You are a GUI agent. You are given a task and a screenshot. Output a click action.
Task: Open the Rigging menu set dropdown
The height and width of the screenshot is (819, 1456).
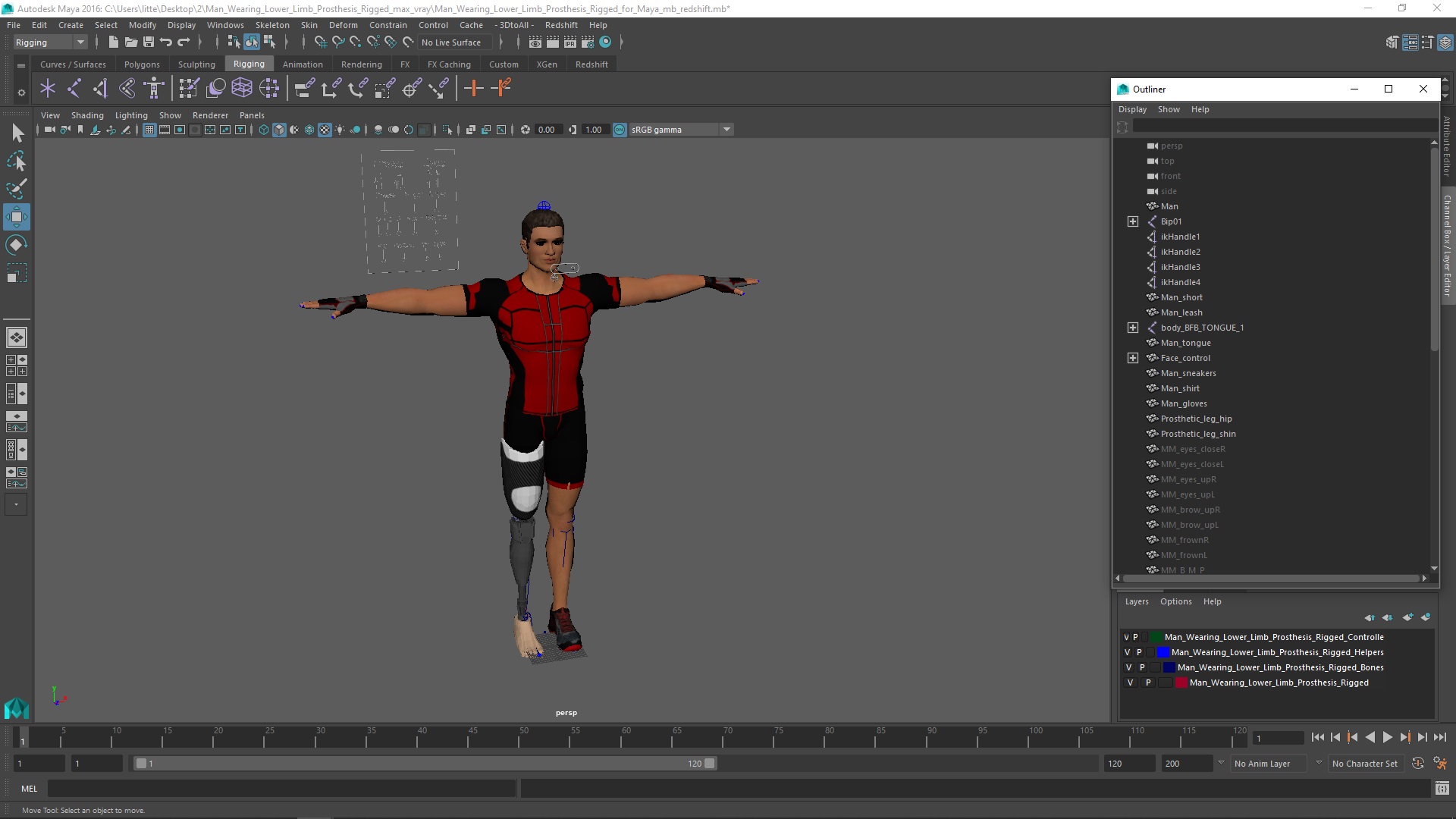(80, 42)
